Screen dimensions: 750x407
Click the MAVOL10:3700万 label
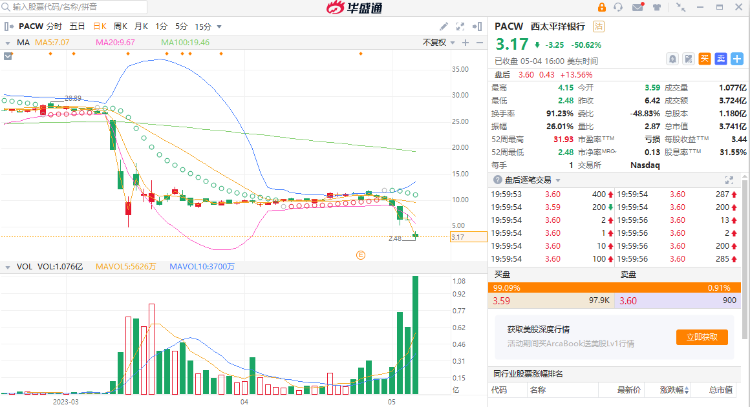(202, 267)
